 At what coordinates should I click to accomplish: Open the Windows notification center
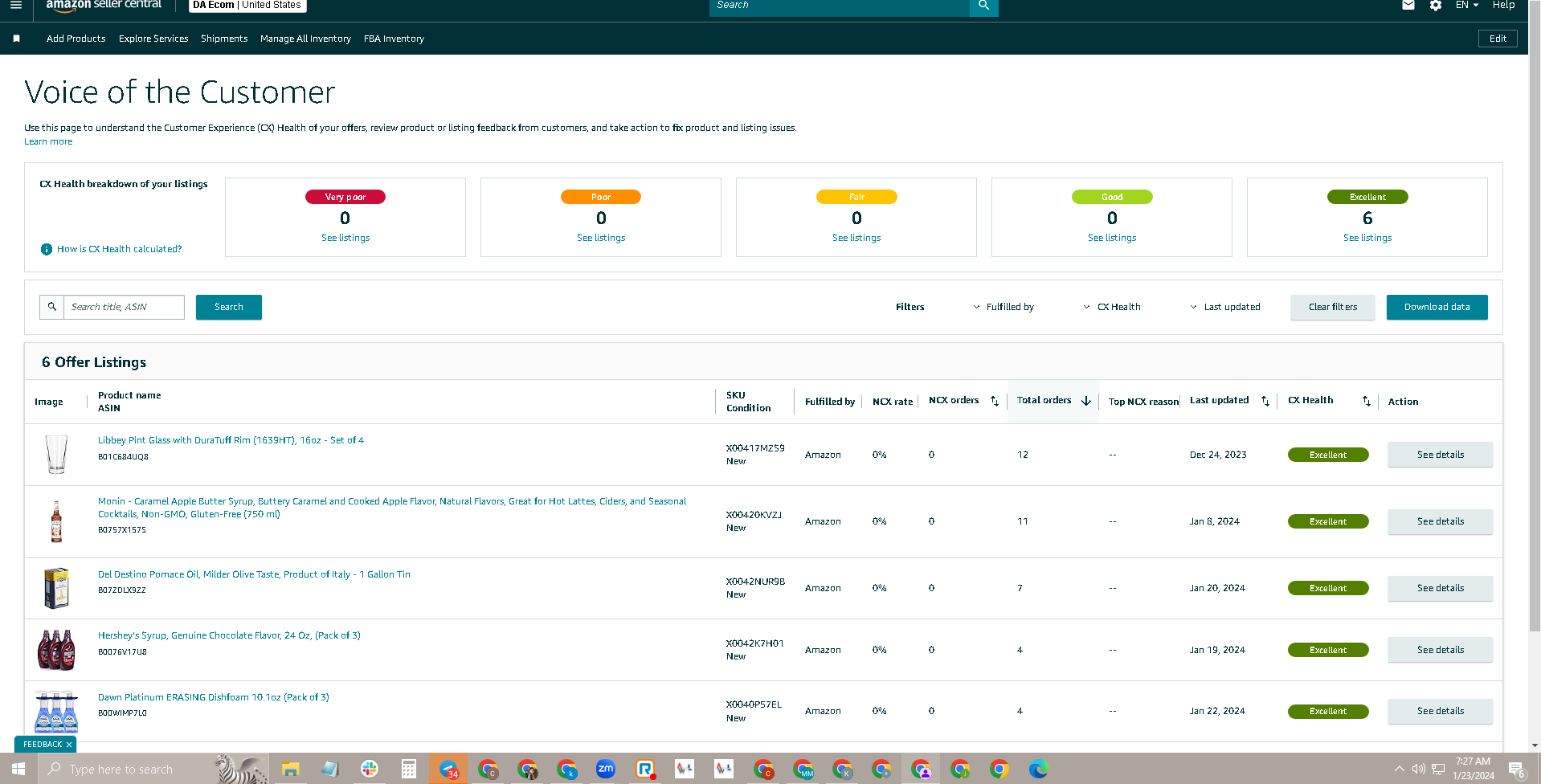pyautogui.click(x=1516, y=770)
